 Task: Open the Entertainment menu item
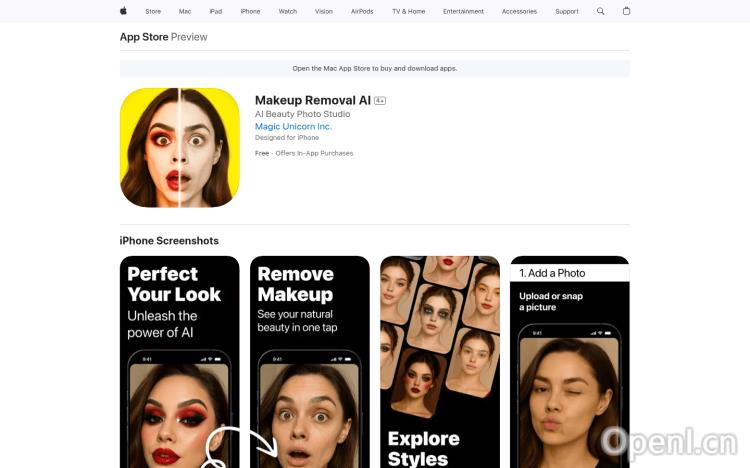point(463,11)
